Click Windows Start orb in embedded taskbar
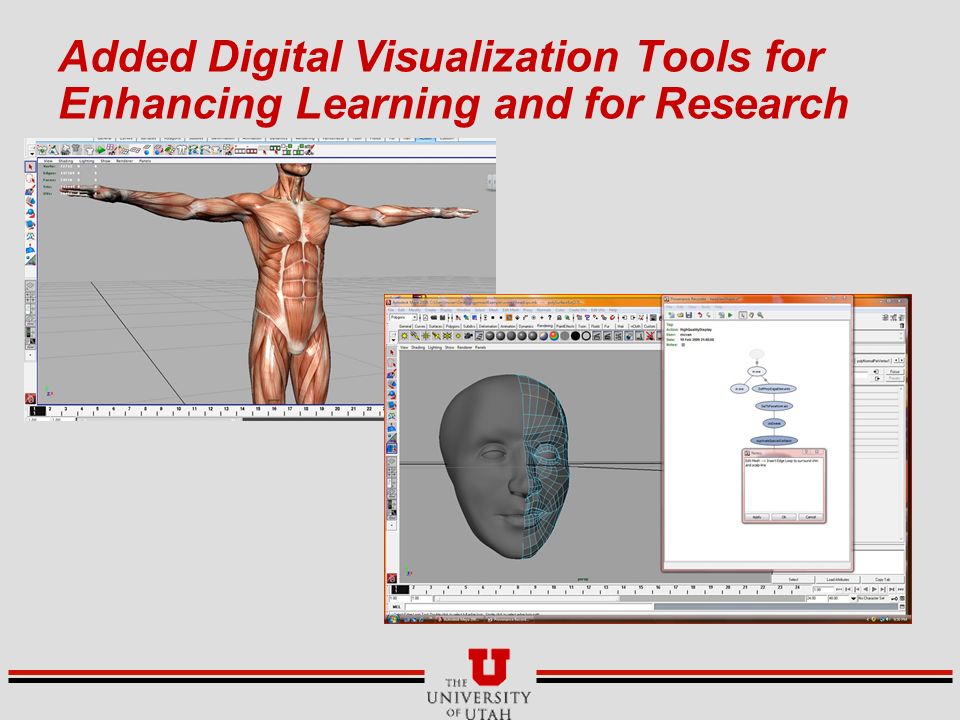The image size is (960, 720). pyautogui.click(x=392, y=619)
